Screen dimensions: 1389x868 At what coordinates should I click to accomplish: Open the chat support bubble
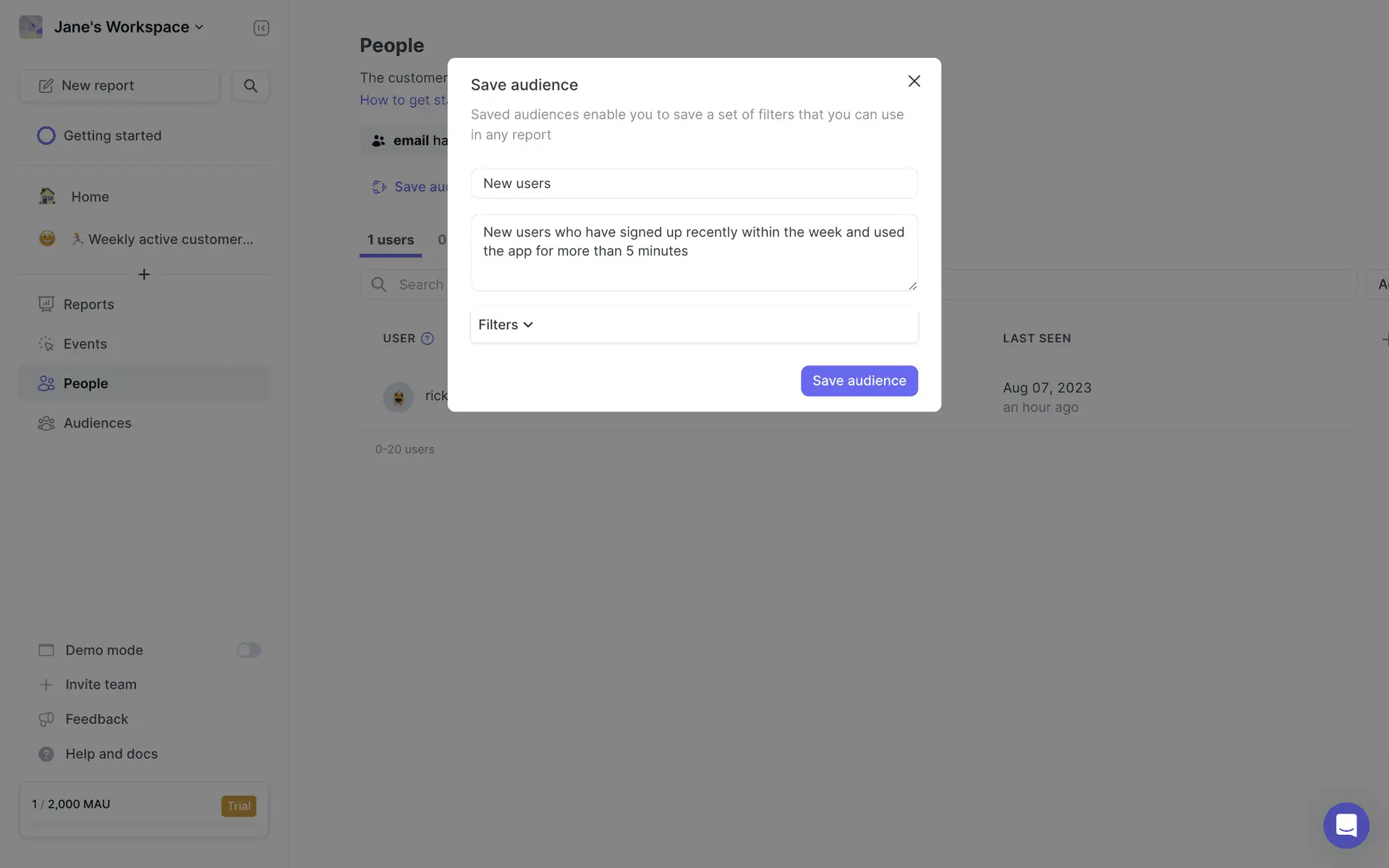point(1346,825)
